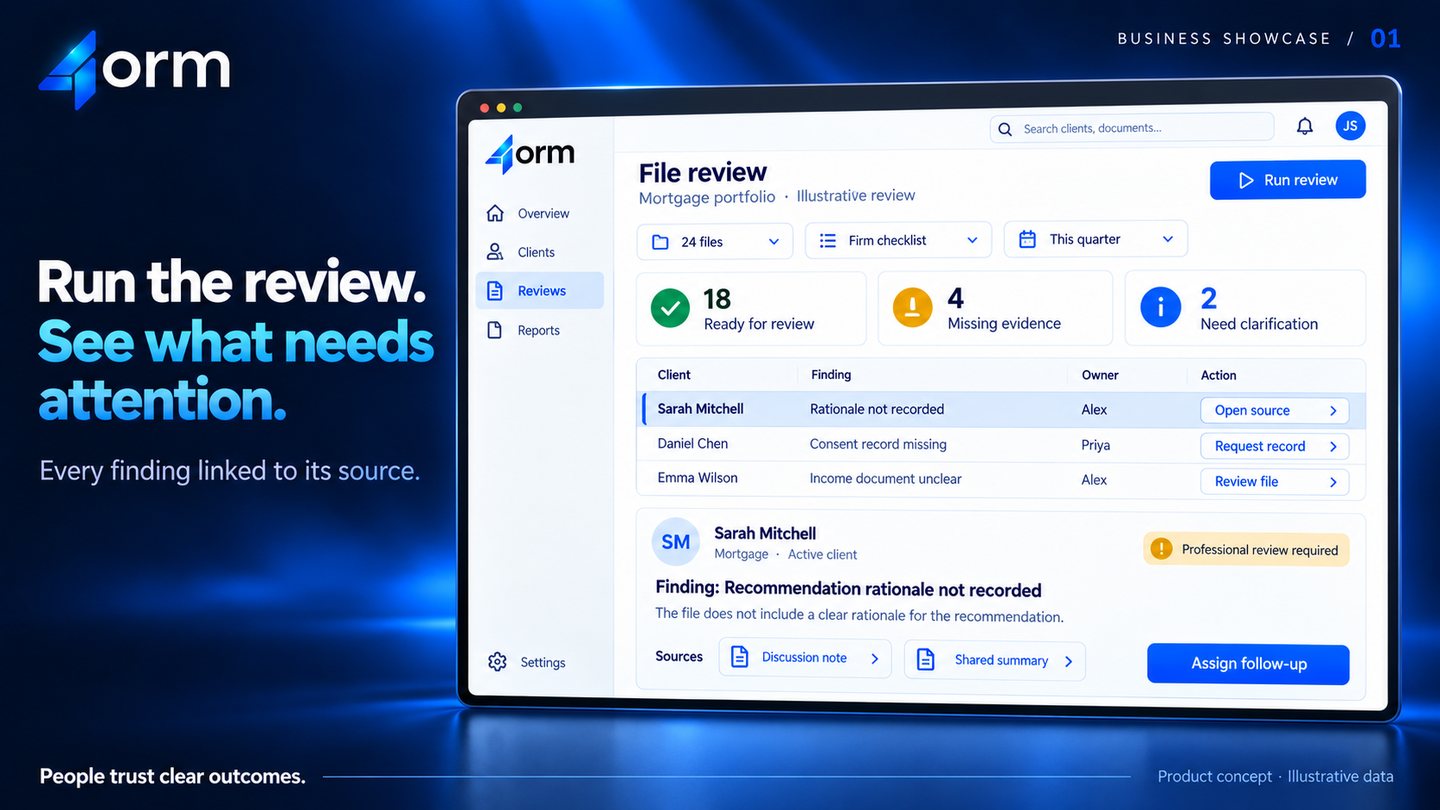
Task: Click the Owner column header
Action: click(x=1100, y=375)
